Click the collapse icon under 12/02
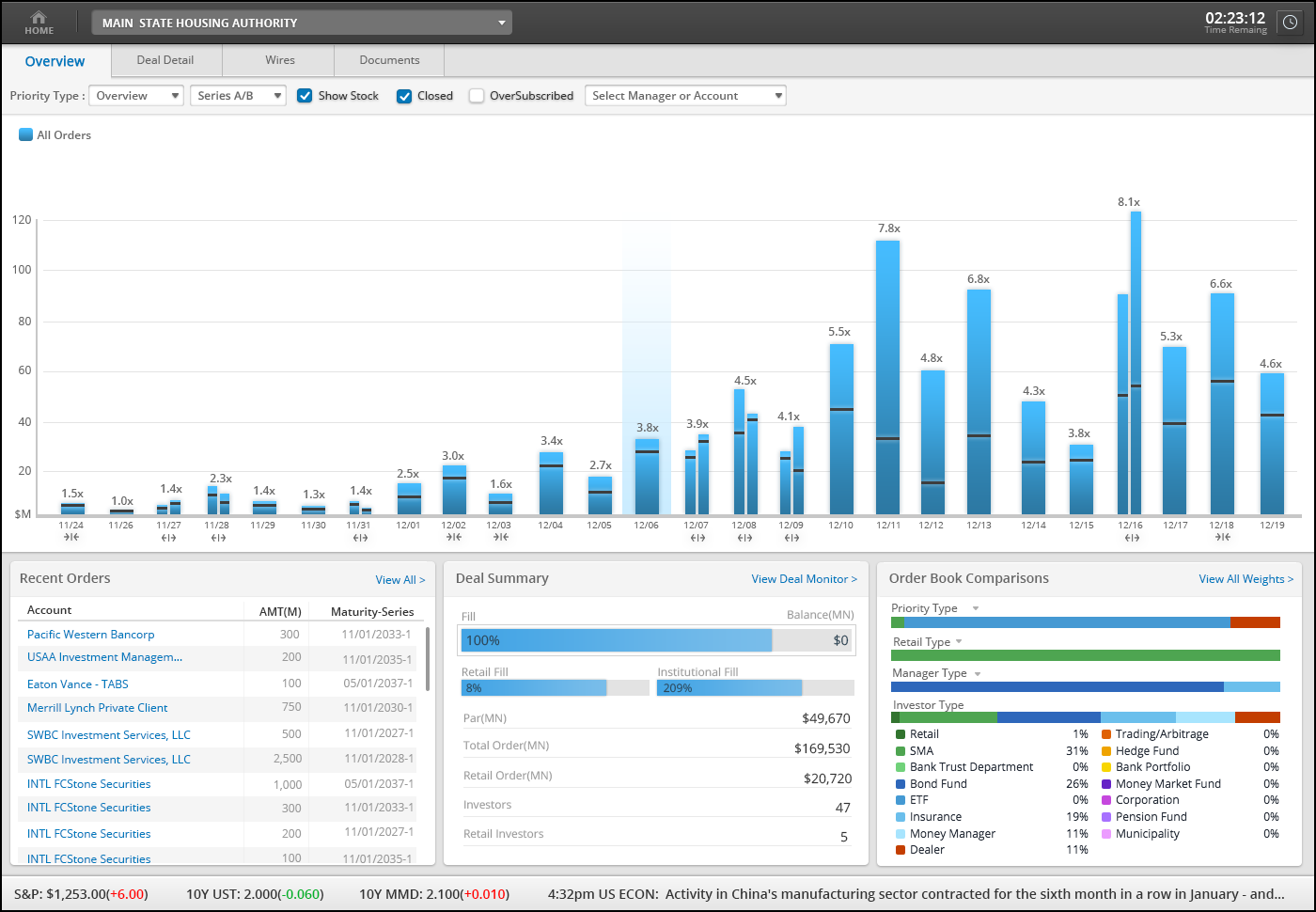The image size is (1316, 912). [x=454, y=538]
